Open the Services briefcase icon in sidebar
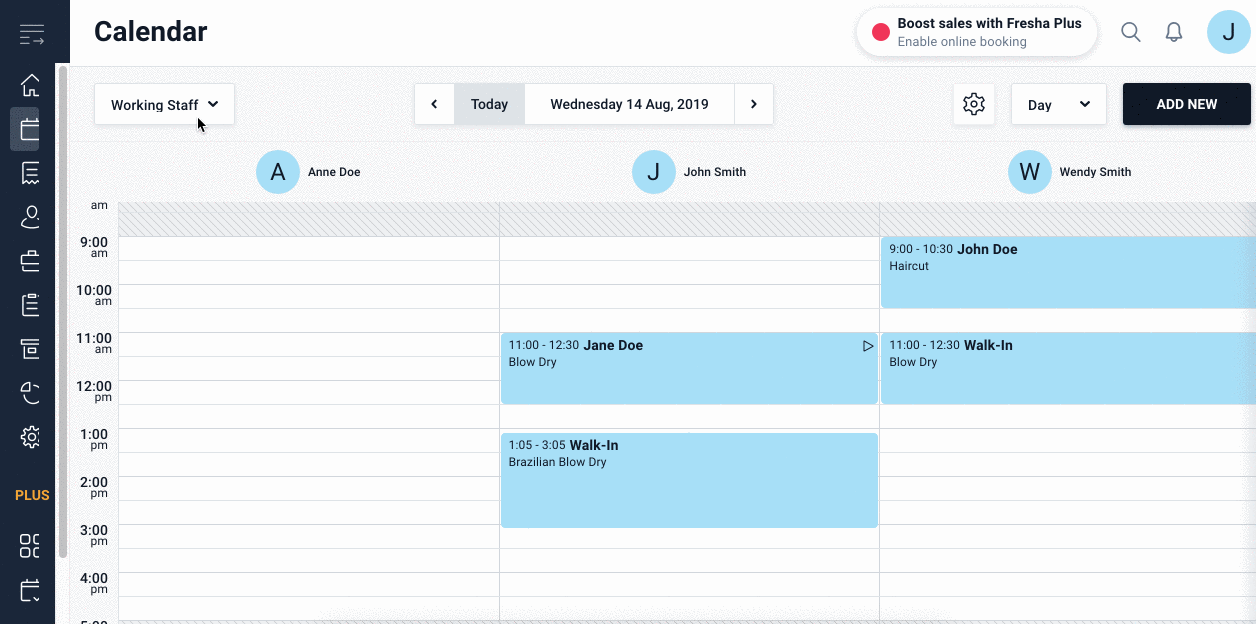The image size is (1256, 624). click(30, 261)
